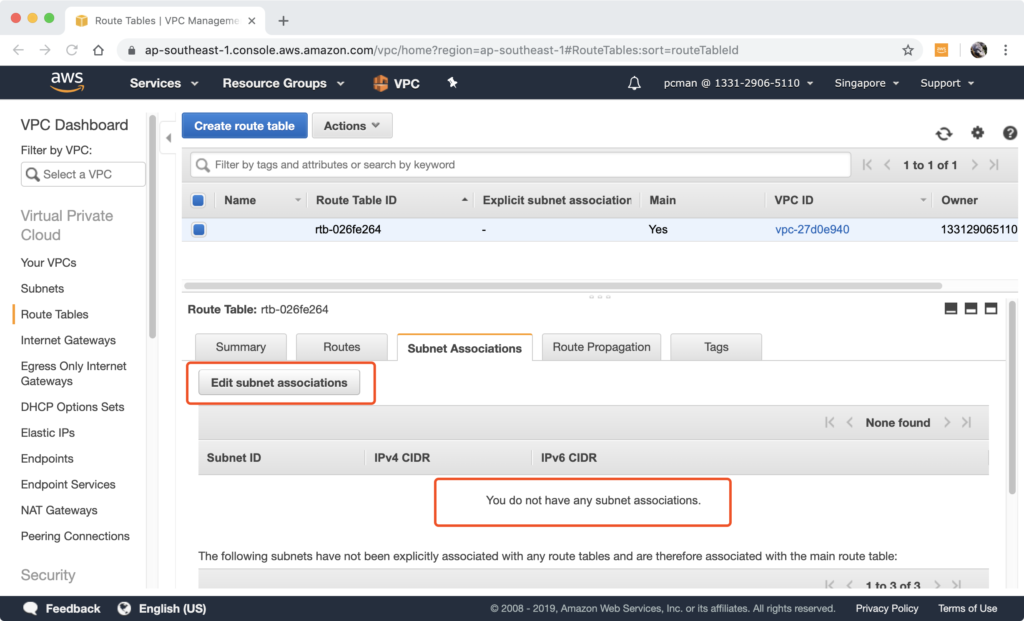Open the Resource Groups dropdown
This screenshot has height=621, width=1024.
click(283, 83)
